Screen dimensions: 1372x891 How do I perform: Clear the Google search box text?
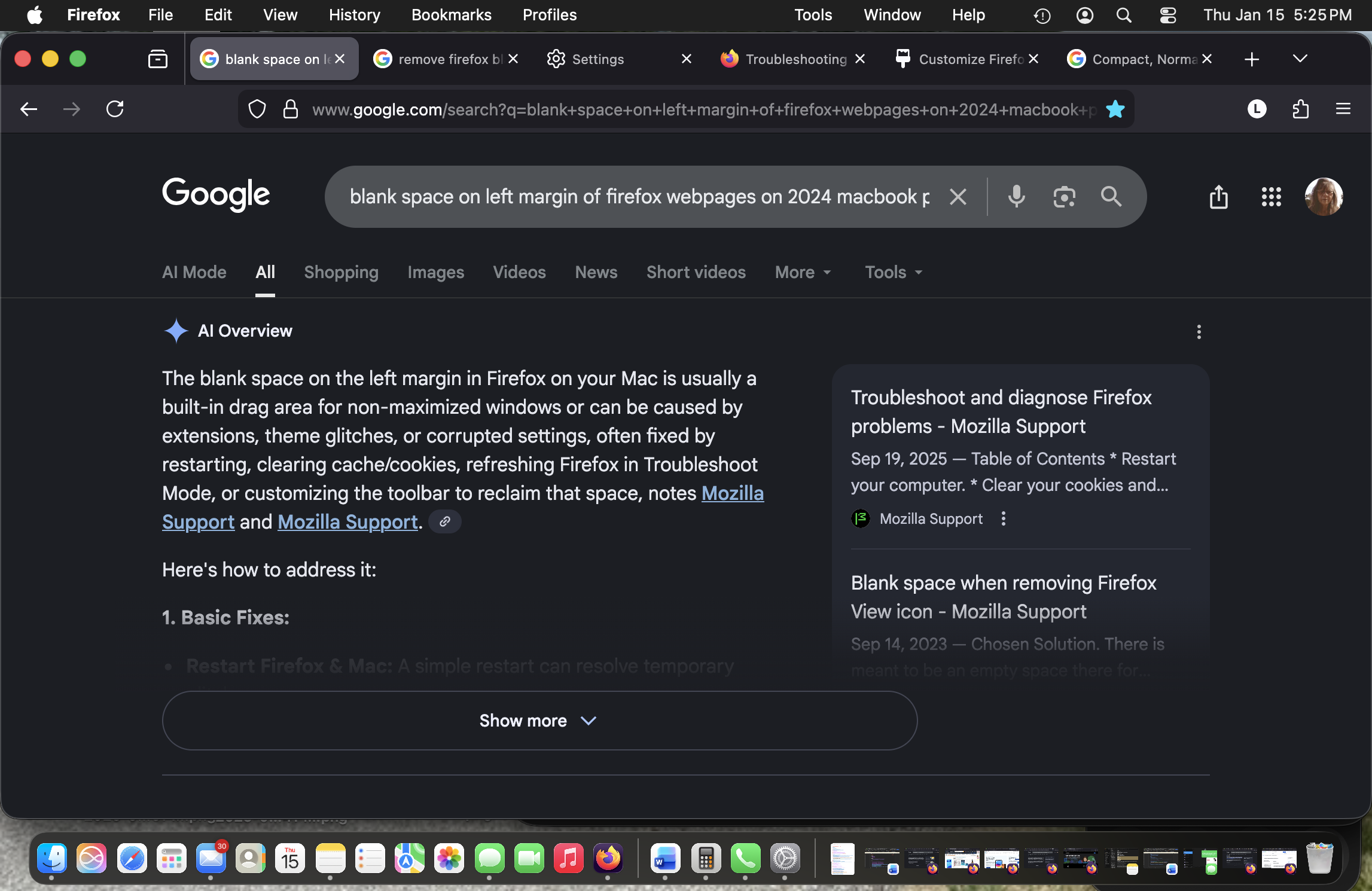click(958, 196)
